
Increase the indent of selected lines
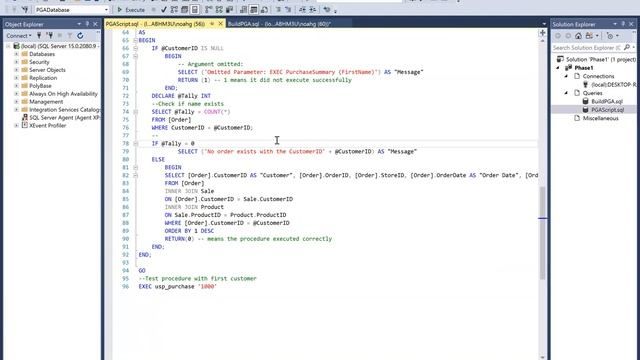click(313, 9)
